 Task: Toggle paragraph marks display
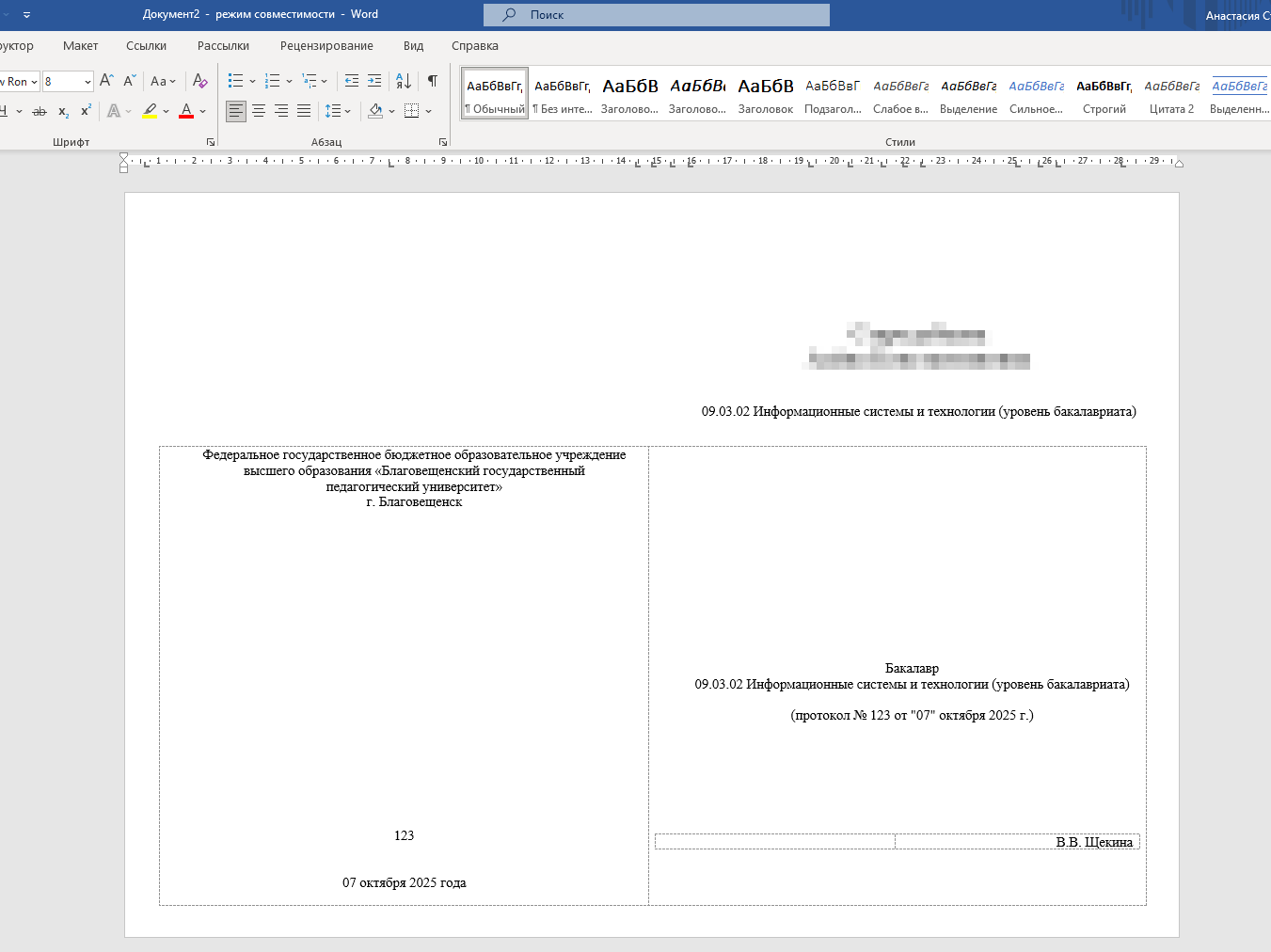tap(432, 81)
